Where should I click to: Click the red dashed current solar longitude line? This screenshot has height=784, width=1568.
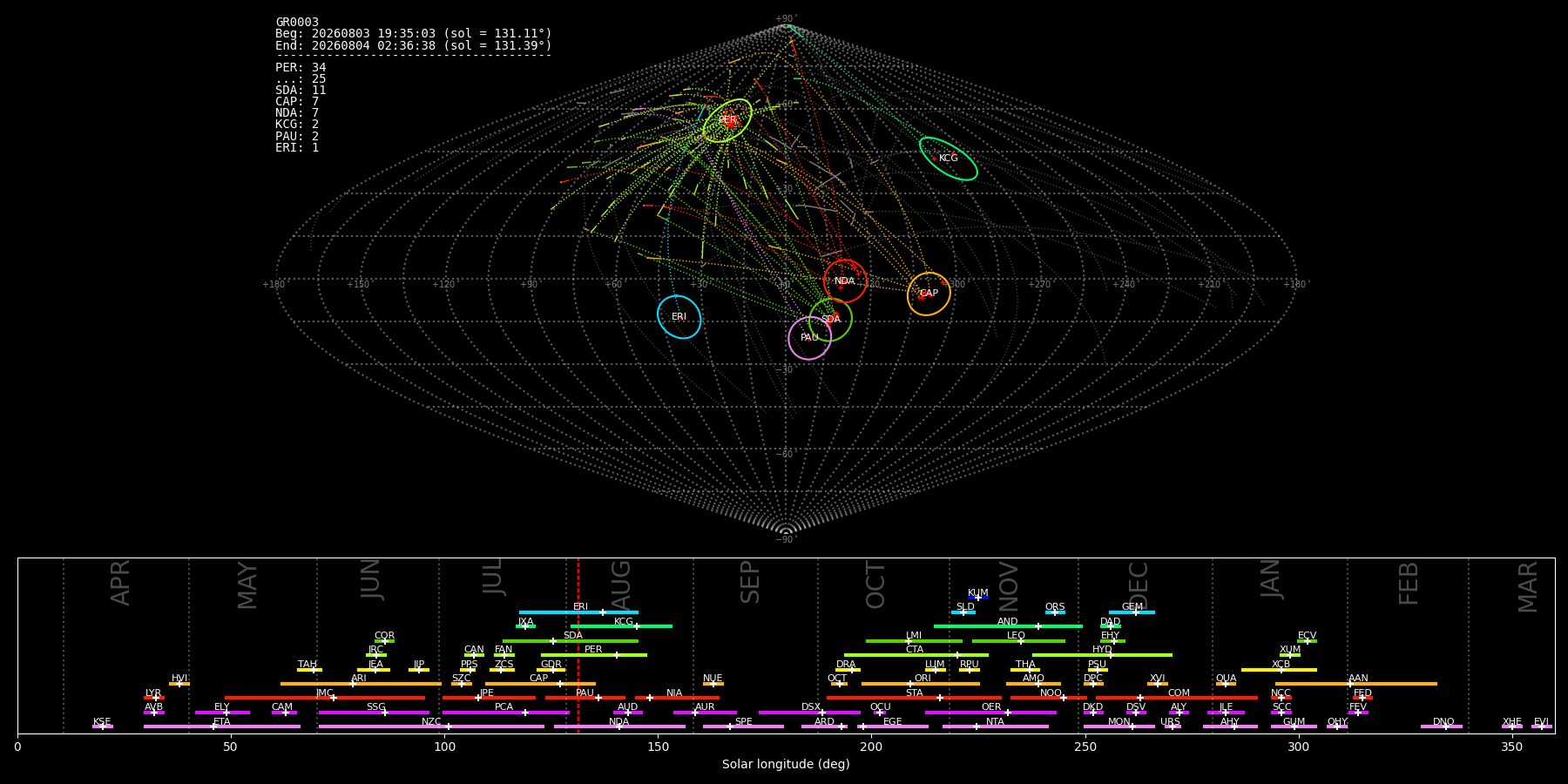click(x=578, y=645)
